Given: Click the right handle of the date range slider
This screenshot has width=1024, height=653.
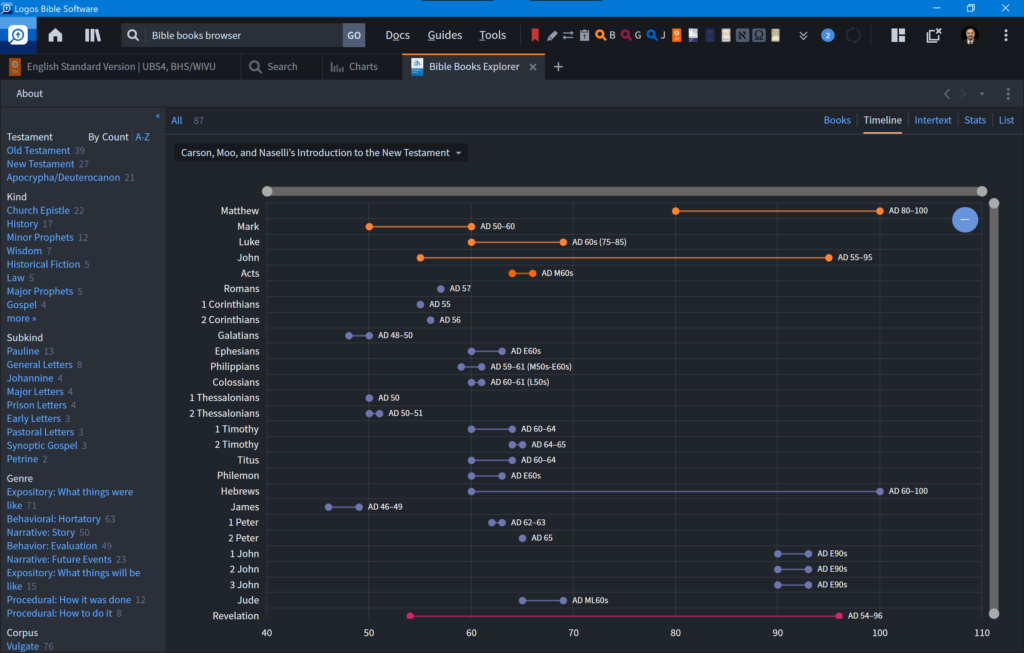Looking at the screenshot, I should tap(982, 191).
